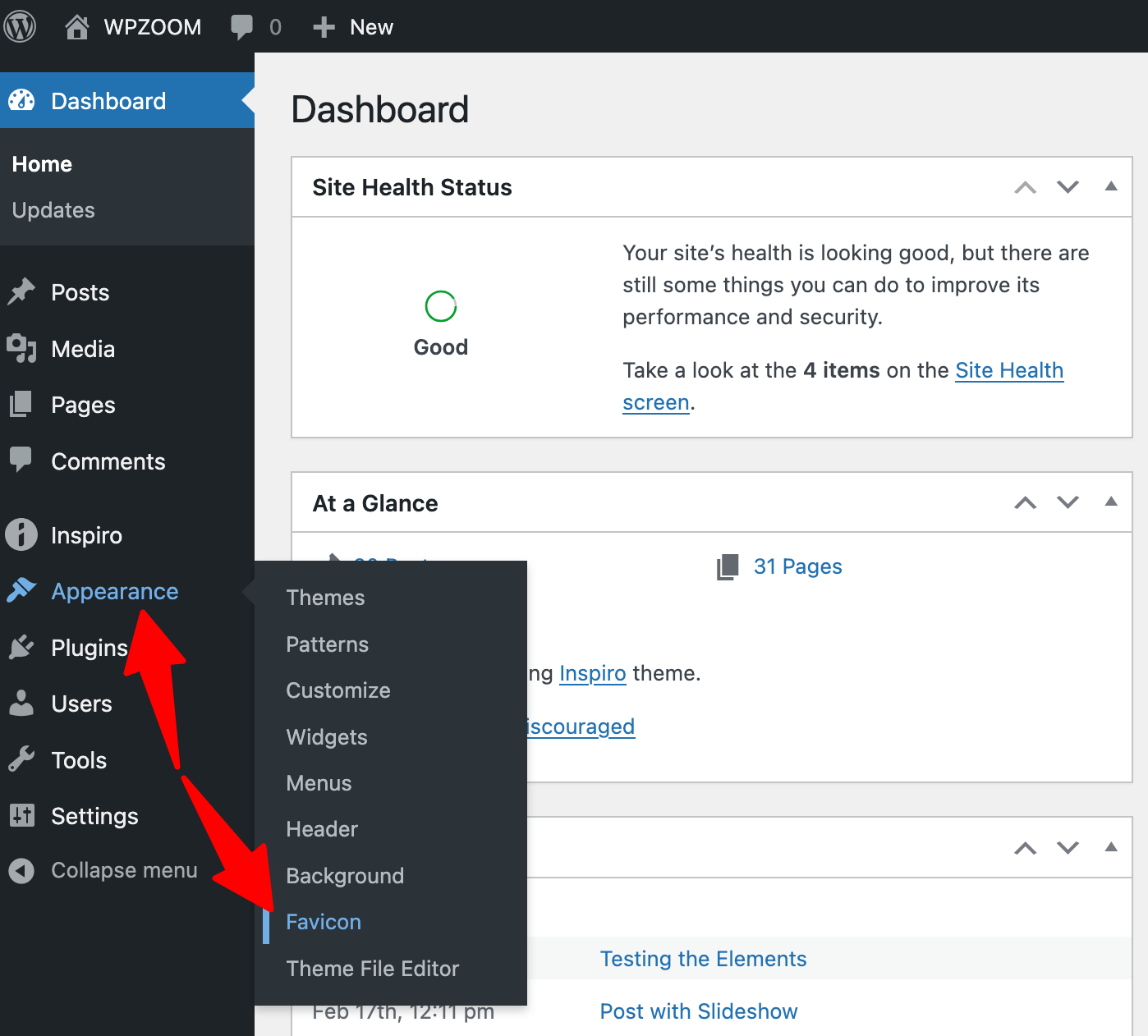Click the Collapse menu arrow icon

coord(21,870)
